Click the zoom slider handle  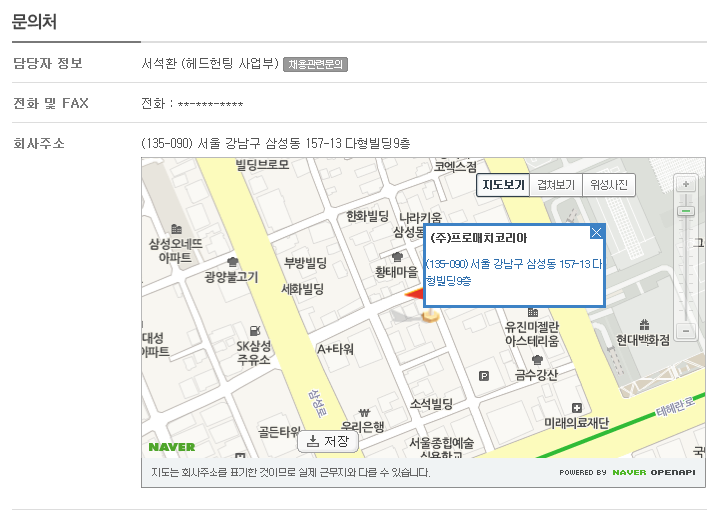(x=685, y=211)
